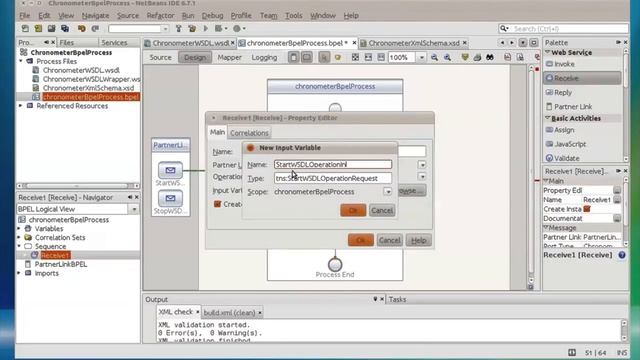Switch to the Mapper view tab

pyautogui.click(x=229, y=58)
